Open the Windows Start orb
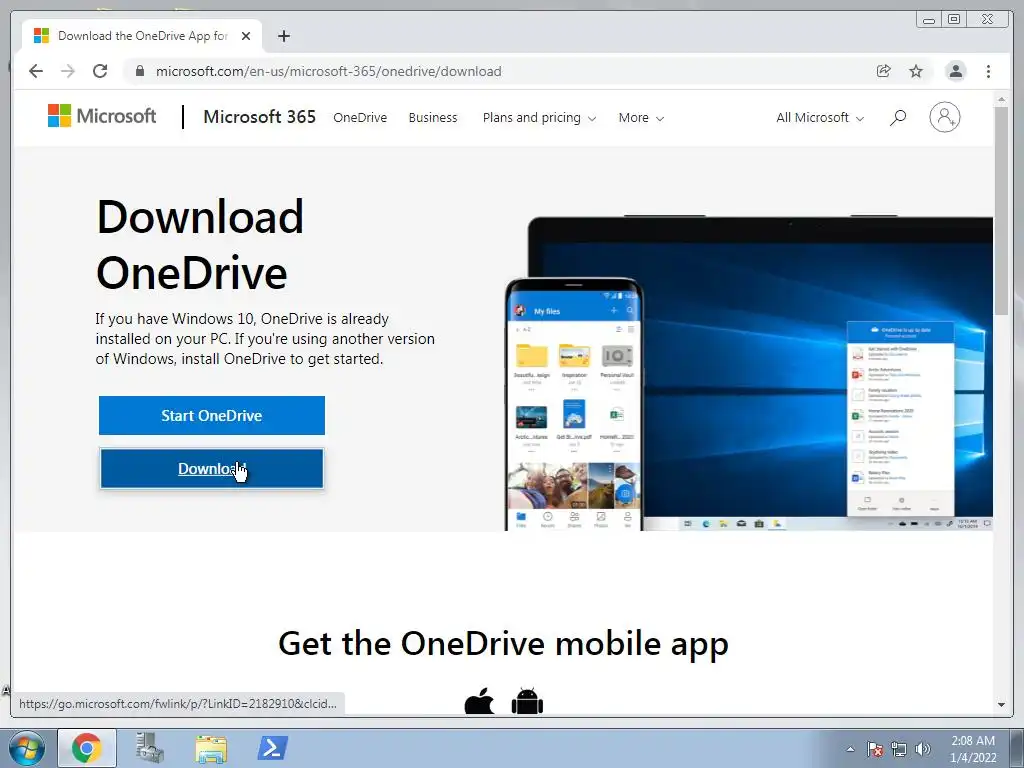The height and width of the screenshot is (768, 1024). point(27,748)
